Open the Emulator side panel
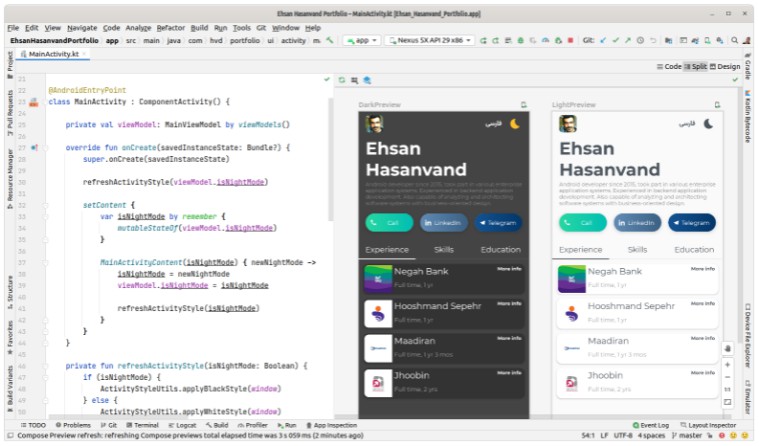759x446 pixels. click(x=748, y=397)
